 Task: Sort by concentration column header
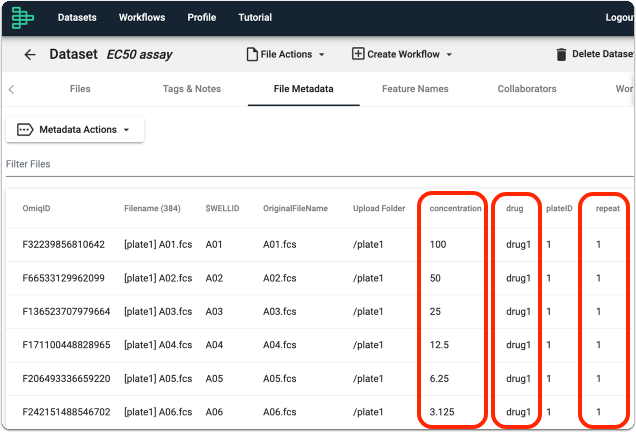455,208
